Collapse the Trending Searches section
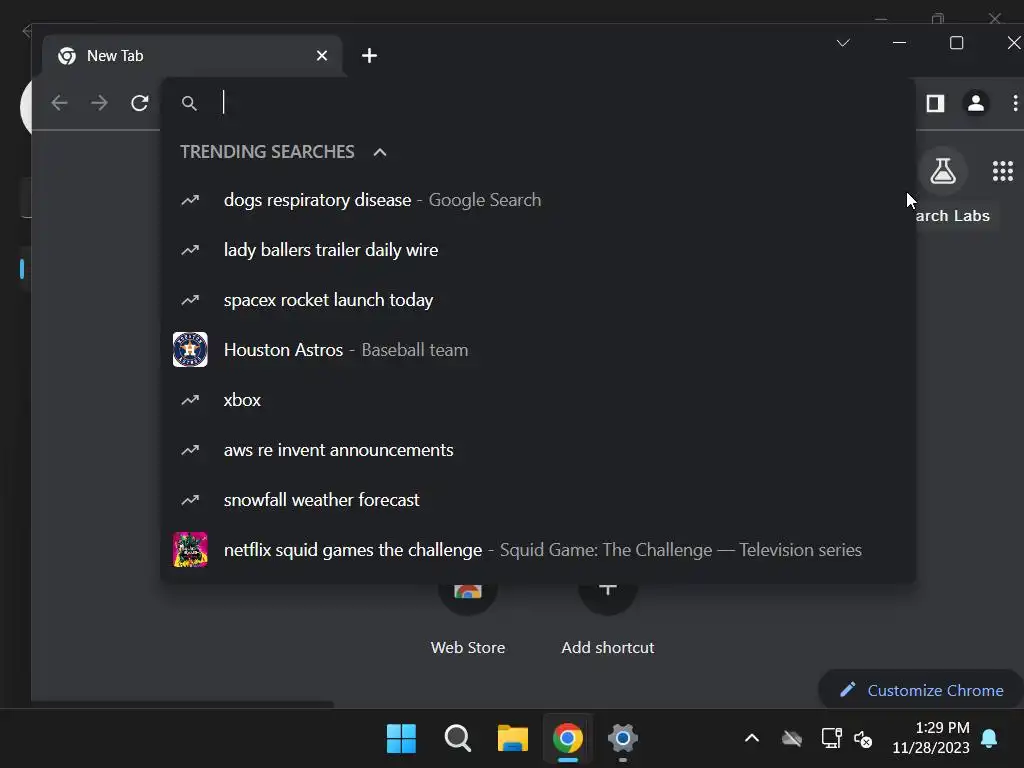This screenshot has height=768, width=1024. pos(380,152)
